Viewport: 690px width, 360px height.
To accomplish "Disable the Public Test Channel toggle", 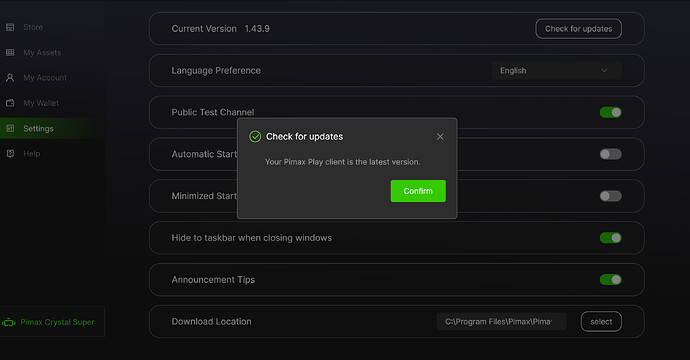I will click(x=610, y=112).
